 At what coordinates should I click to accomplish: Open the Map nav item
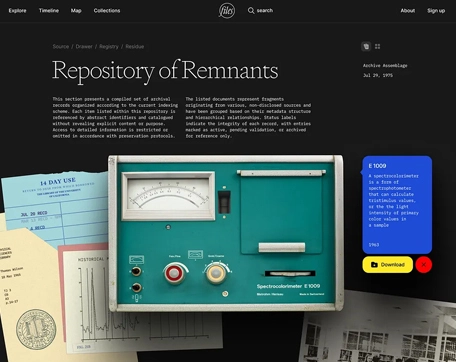[x=76, y=11]
